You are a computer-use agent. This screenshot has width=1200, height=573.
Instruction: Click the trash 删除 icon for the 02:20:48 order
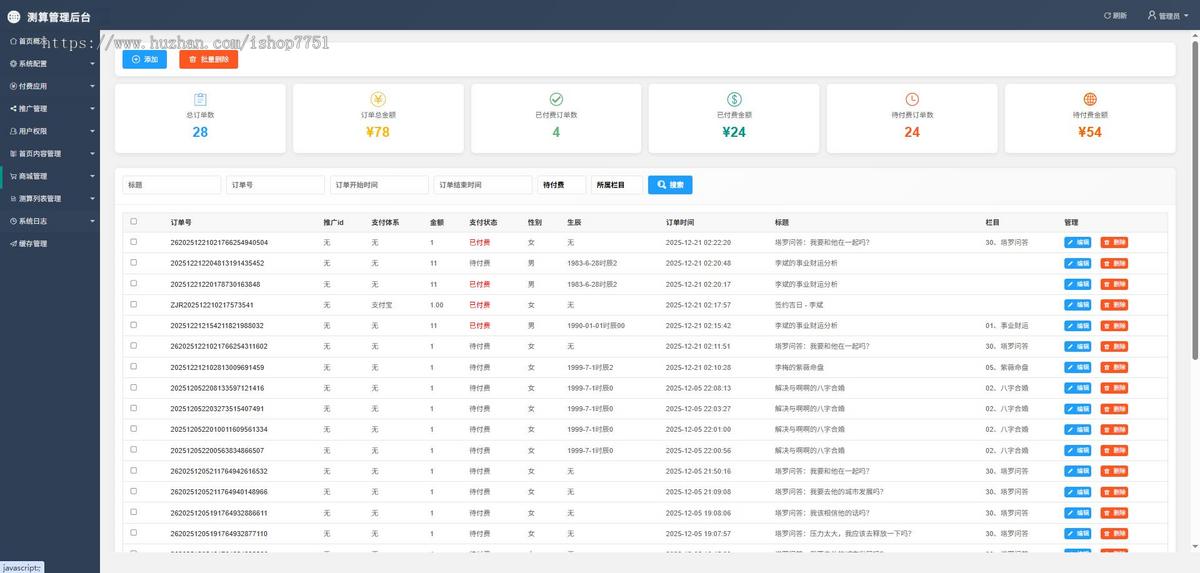(1107, 263)
